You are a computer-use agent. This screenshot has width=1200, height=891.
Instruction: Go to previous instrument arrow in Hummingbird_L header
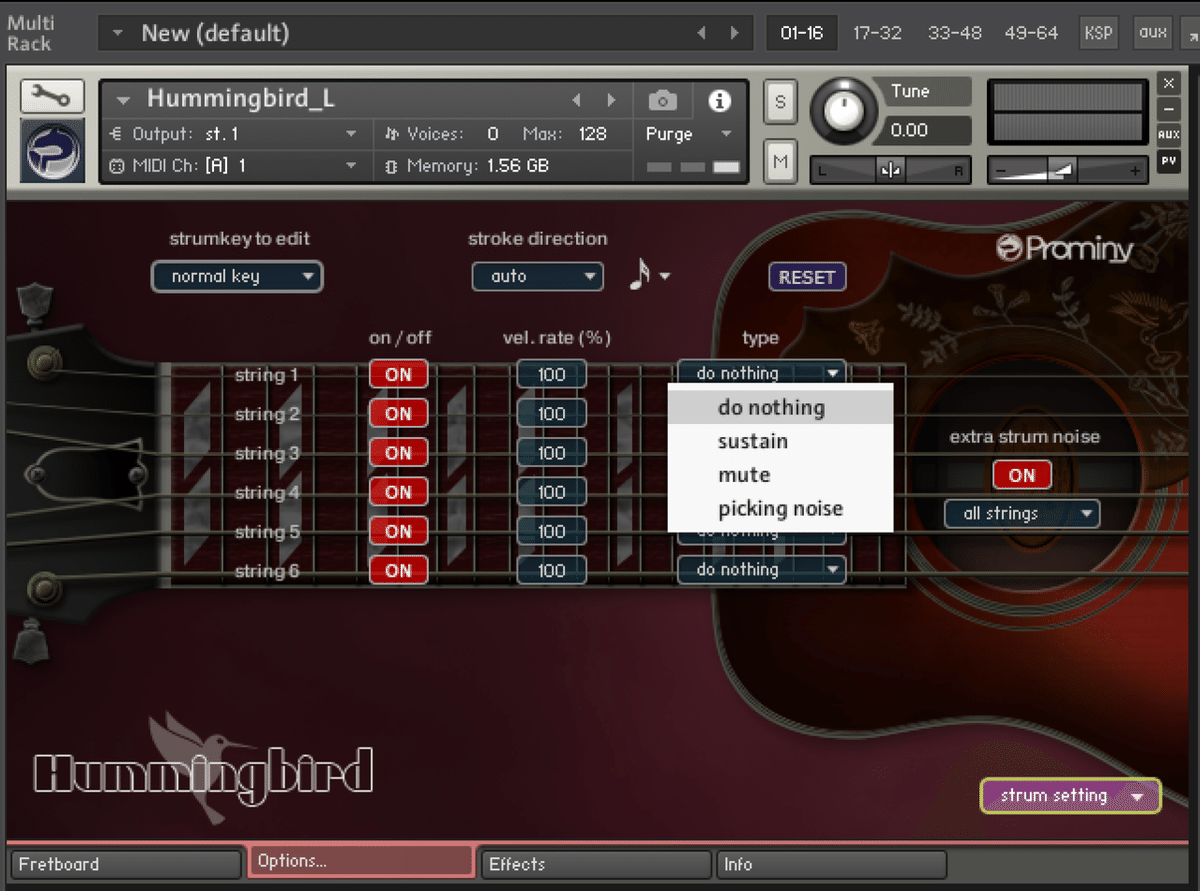[576, 101]
